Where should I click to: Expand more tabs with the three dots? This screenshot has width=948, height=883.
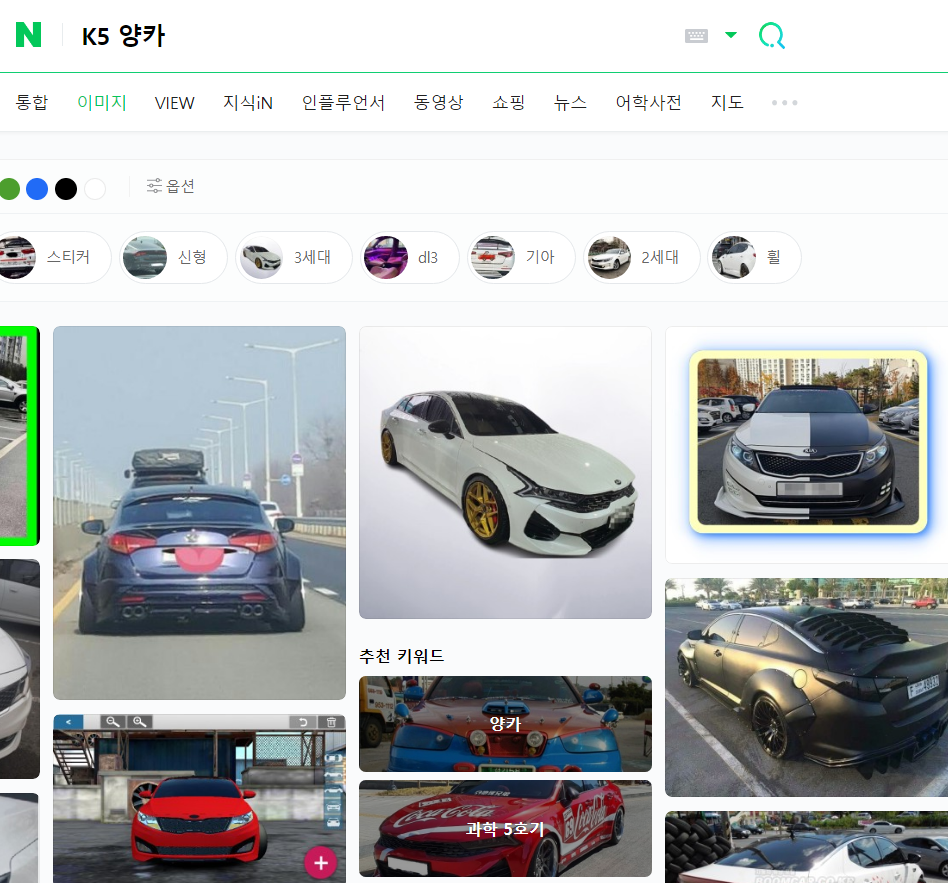click(x=784, y=103)
